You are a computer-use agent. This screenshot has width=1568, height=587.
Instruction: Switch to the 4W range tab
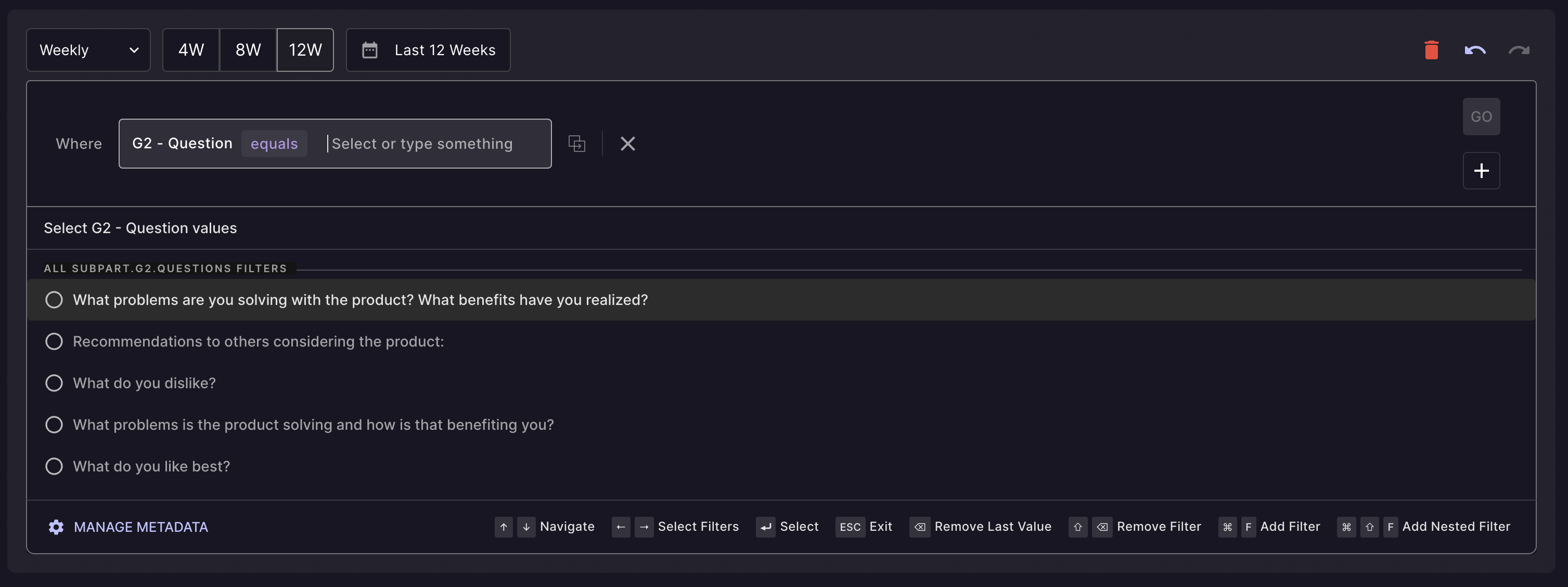tap(190, 50)
